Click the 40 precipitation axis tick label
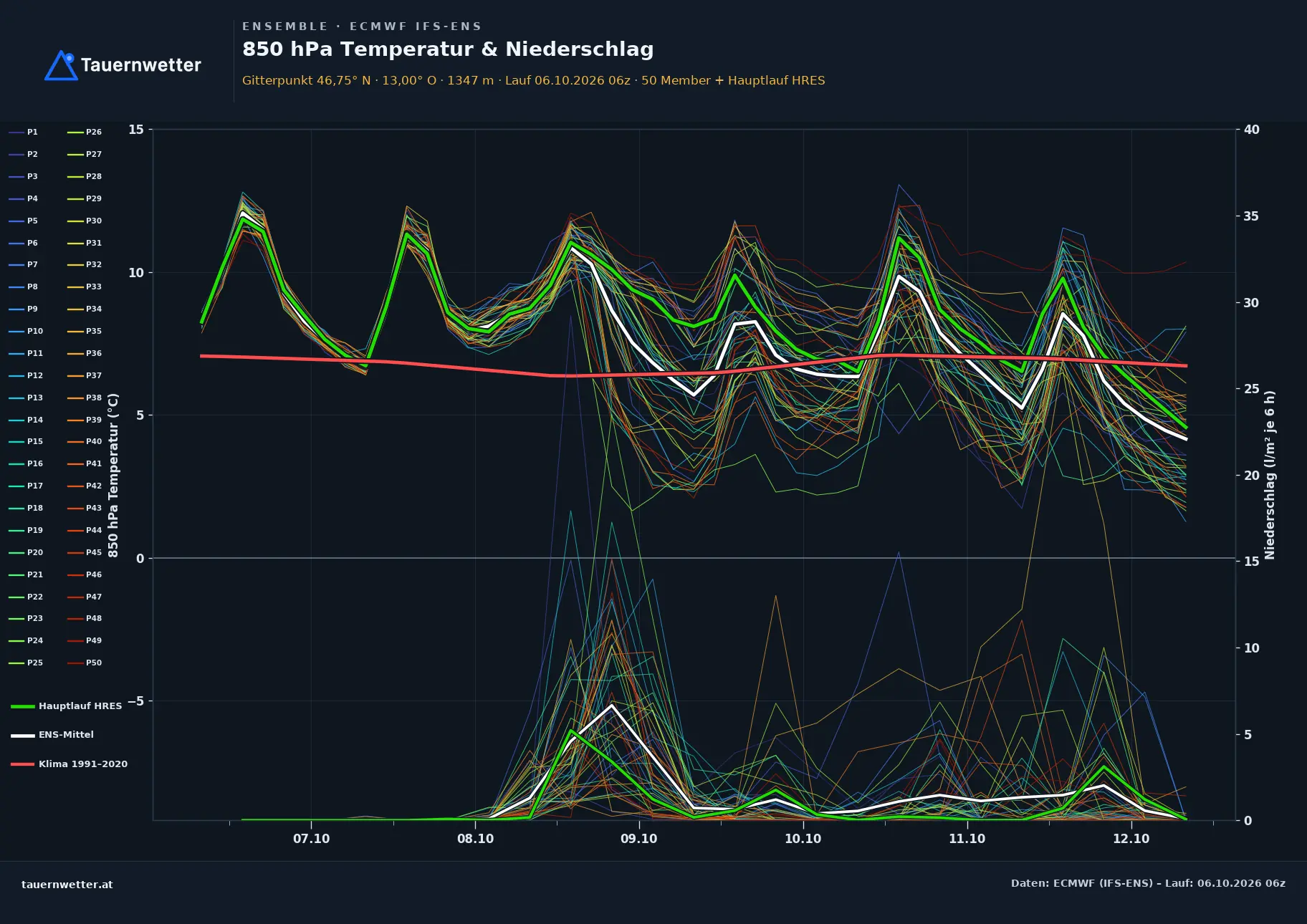This screenshot has height=924, width=1307. [x=1252, y=130]
